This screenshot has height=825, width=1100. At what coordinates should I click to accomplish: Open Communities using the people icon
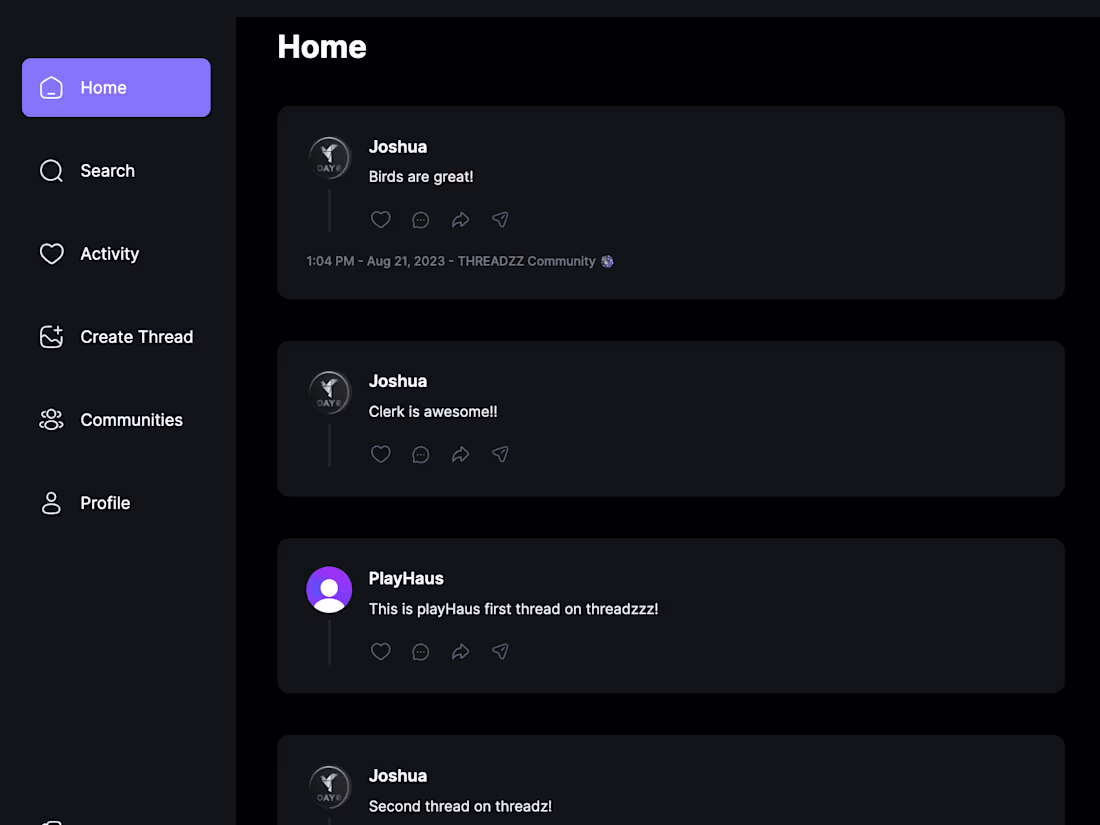[x=51, y=420]
